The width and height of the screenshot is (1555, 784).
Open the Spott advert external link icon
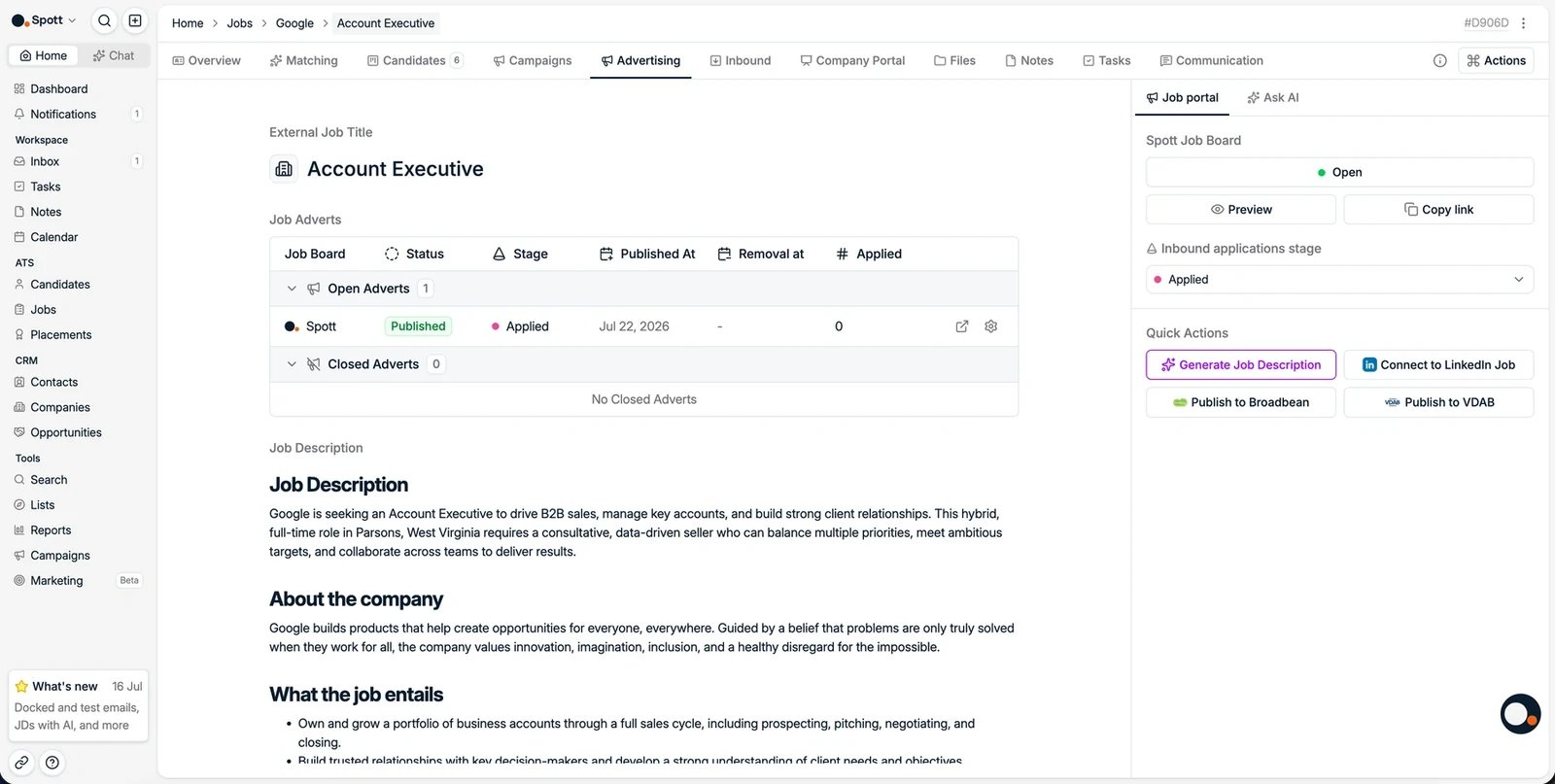tap(962, 326)
